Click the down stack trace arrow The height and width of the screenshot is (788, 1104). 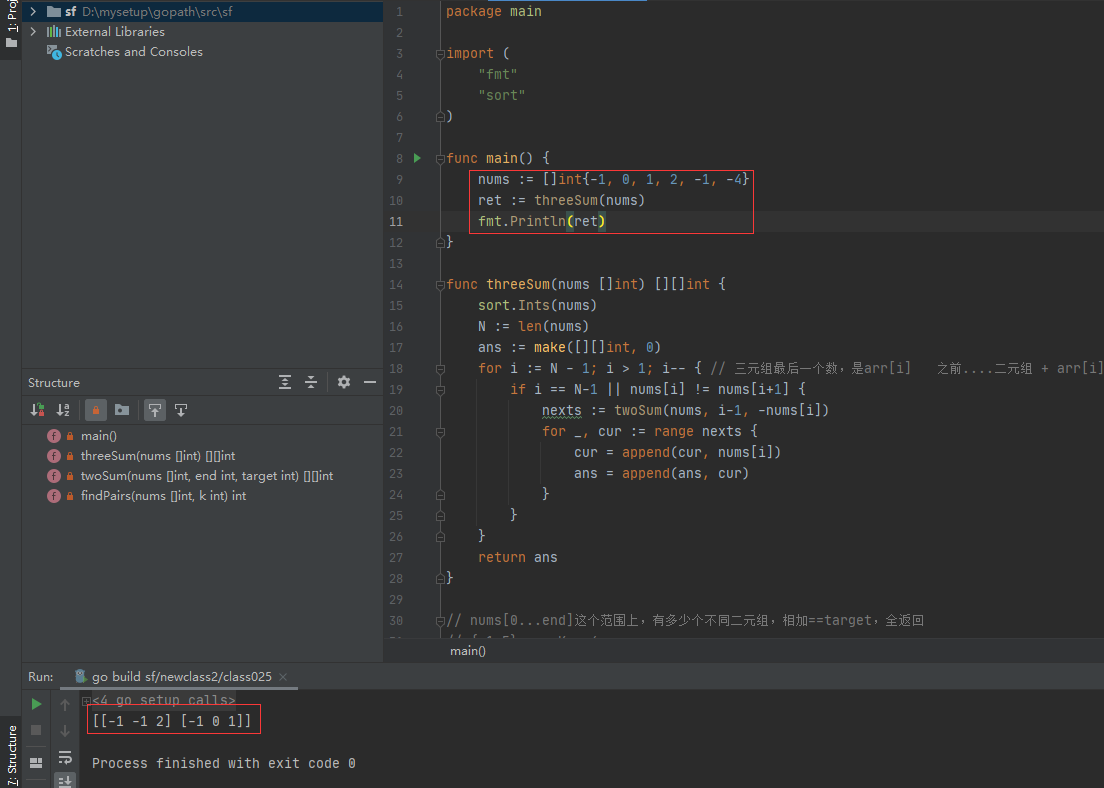pyautogui.click(x=65, y=730)
